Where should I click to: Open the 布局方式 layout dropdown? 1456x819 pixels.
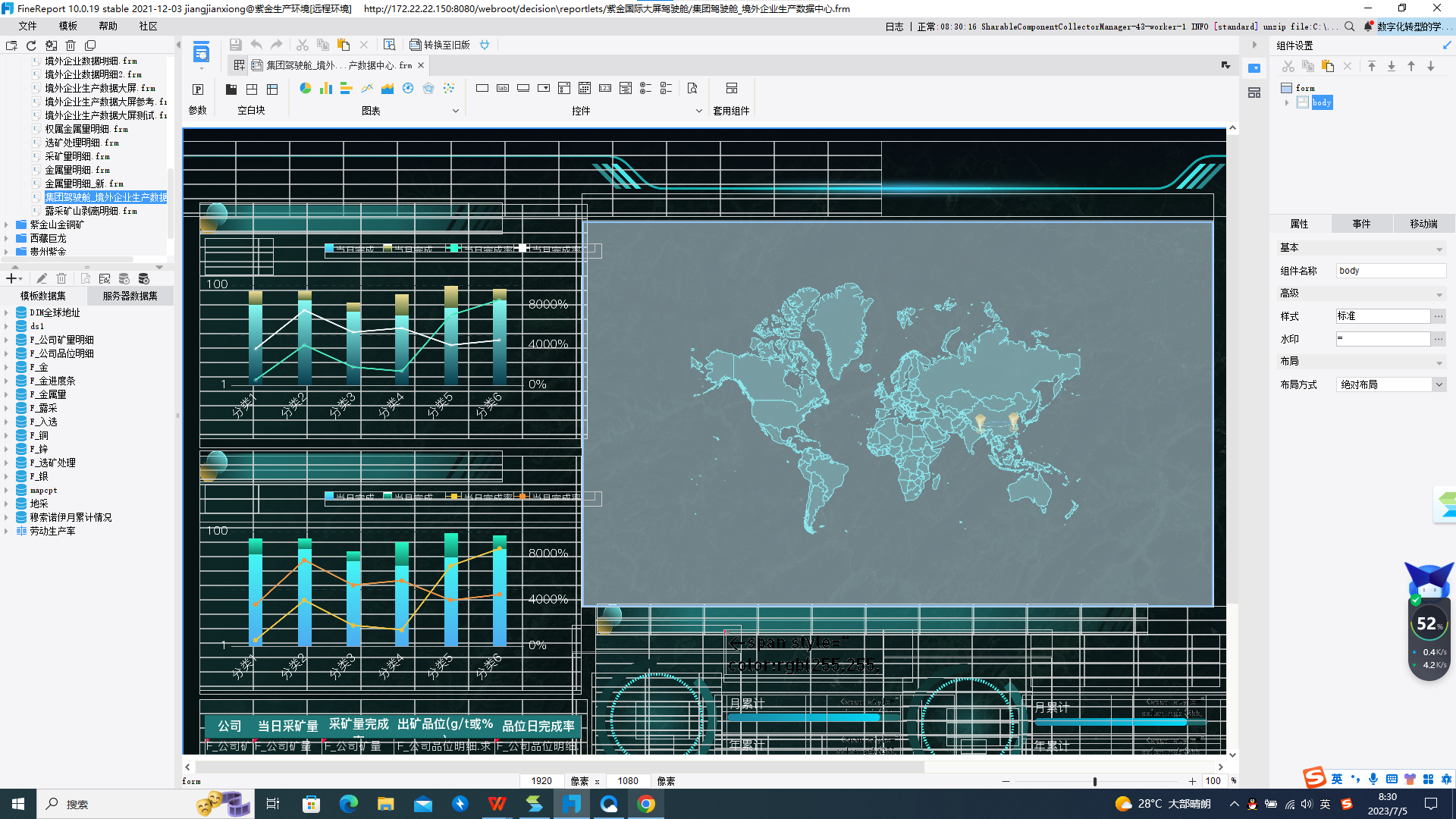1439,384
